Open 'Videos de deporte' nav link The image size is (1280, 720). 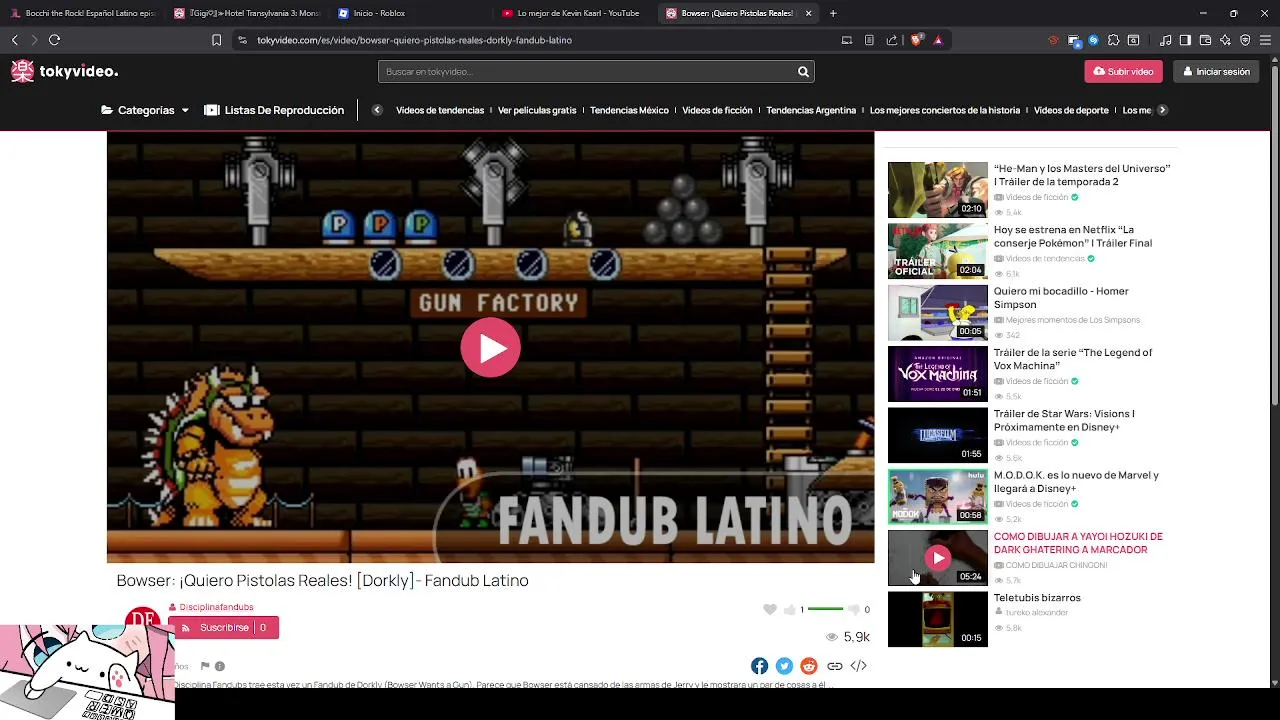click(x=1071, y=110)
